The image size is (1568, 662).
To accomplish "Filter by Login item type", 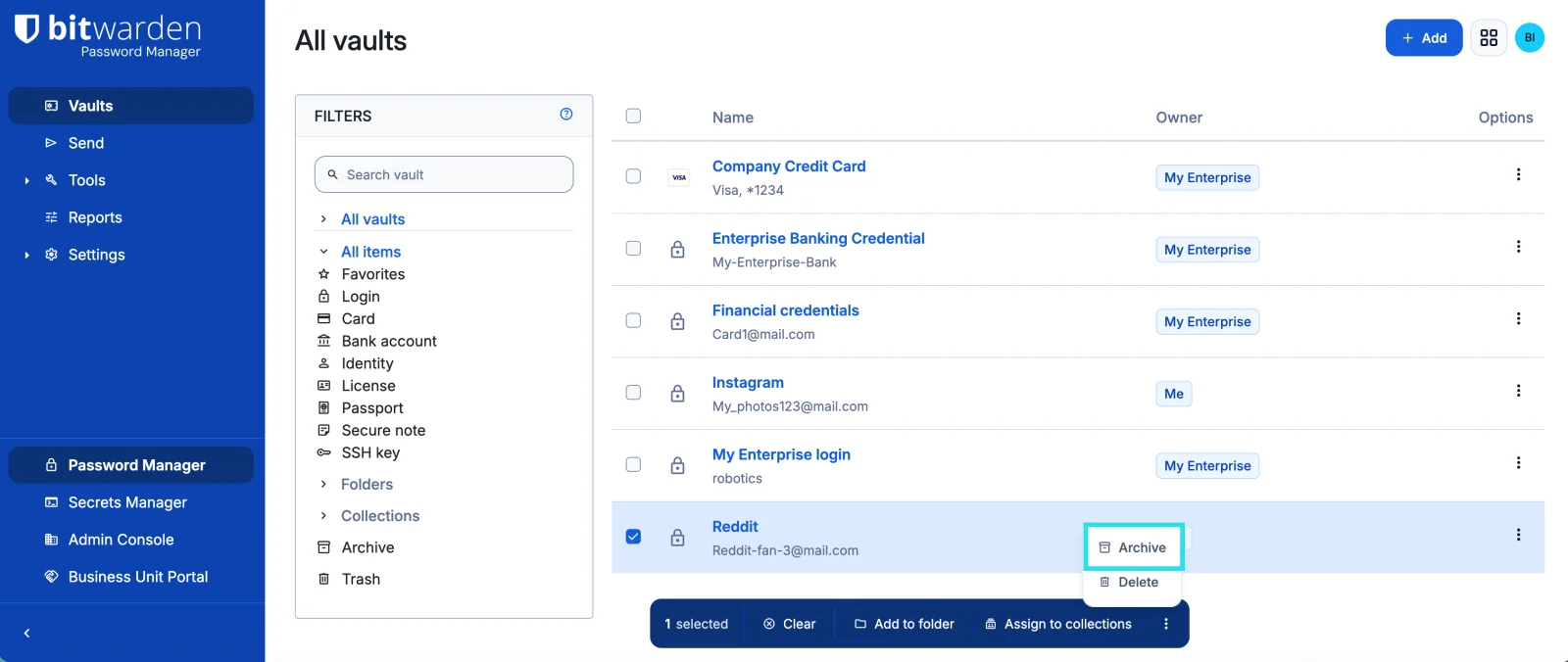I will point(360,297).
